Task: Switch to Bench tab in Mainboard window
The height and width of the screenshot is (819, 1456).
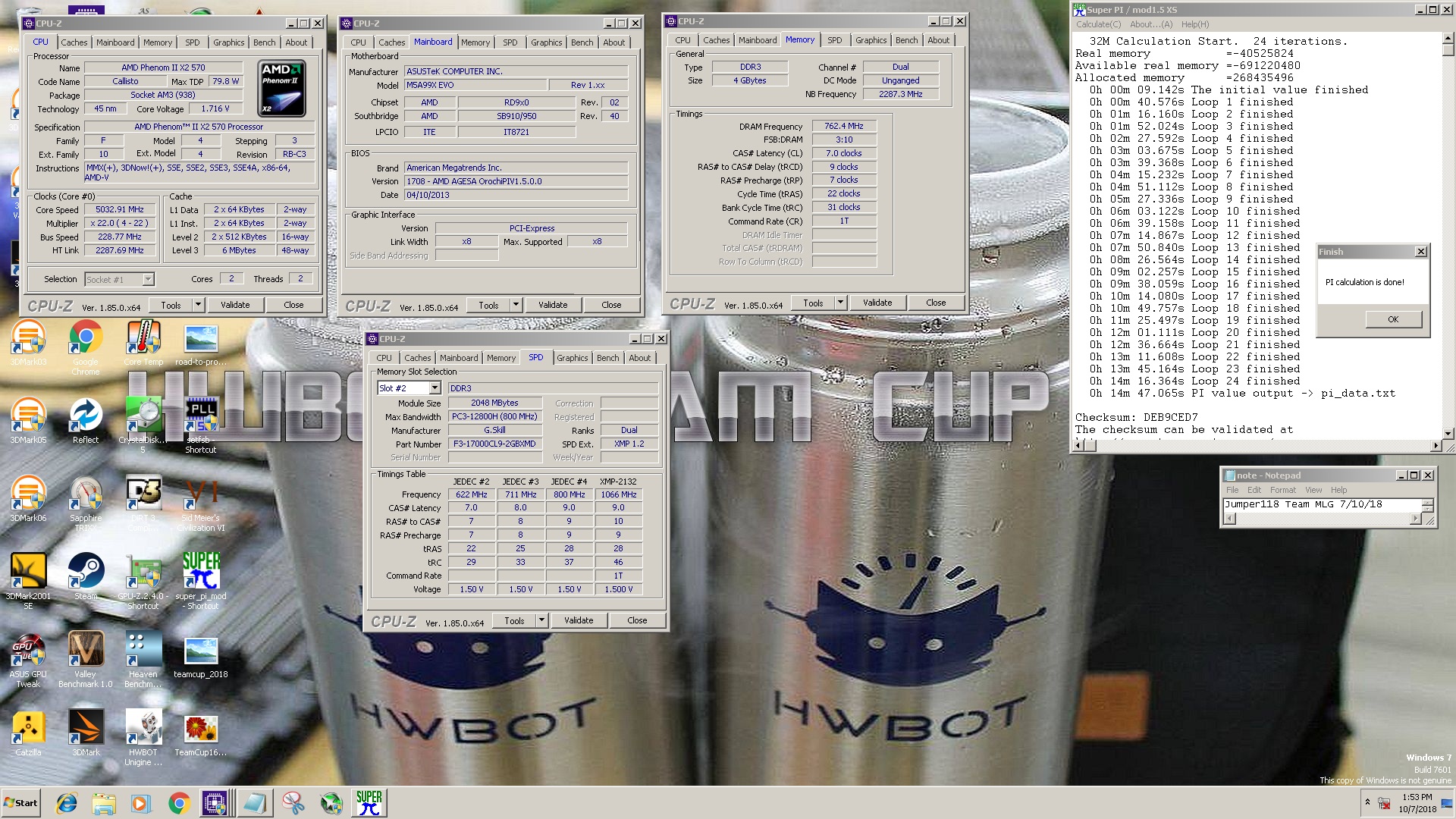Action: (x=582, y=42)
